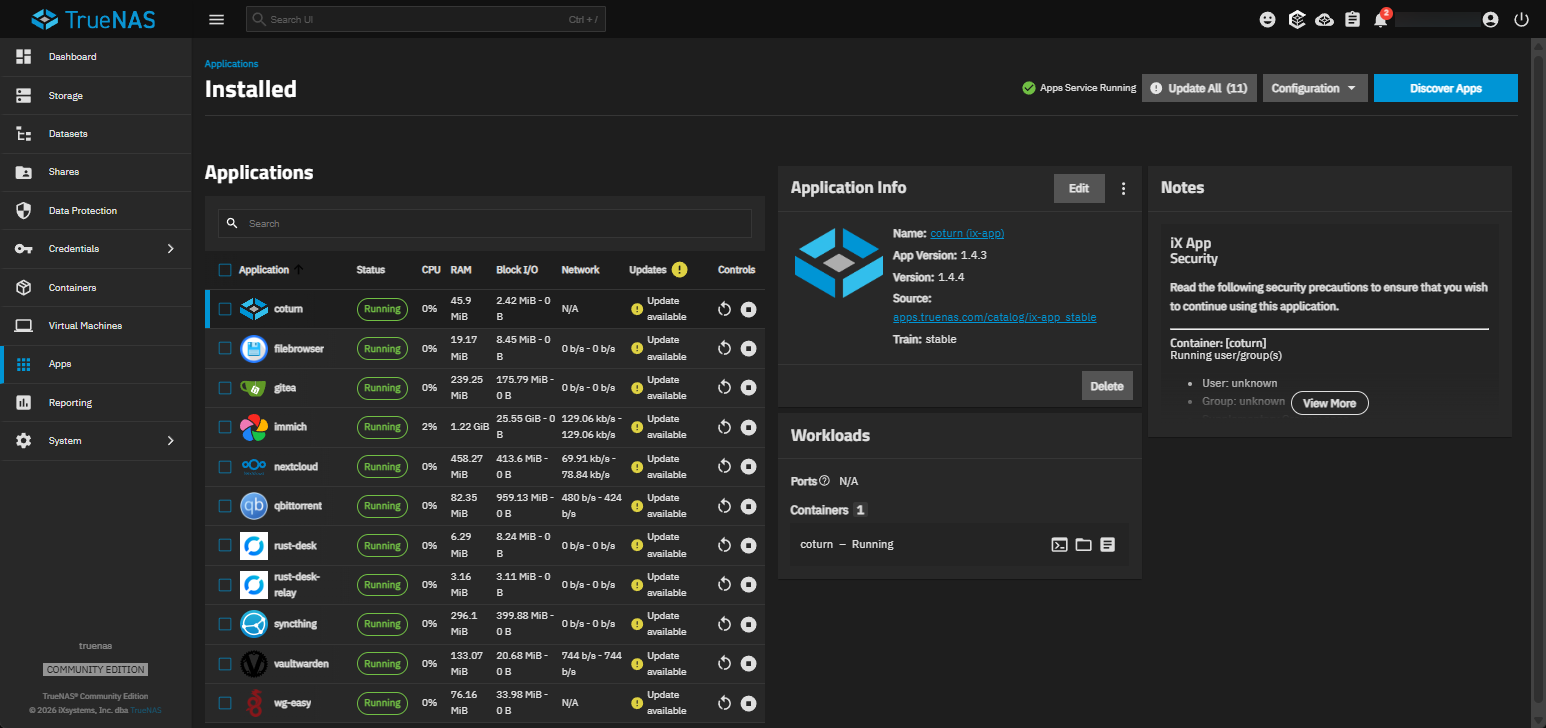Open the user account icon
The height and width of the screenshot is (728, 1546).
[x=1491, y=19]
